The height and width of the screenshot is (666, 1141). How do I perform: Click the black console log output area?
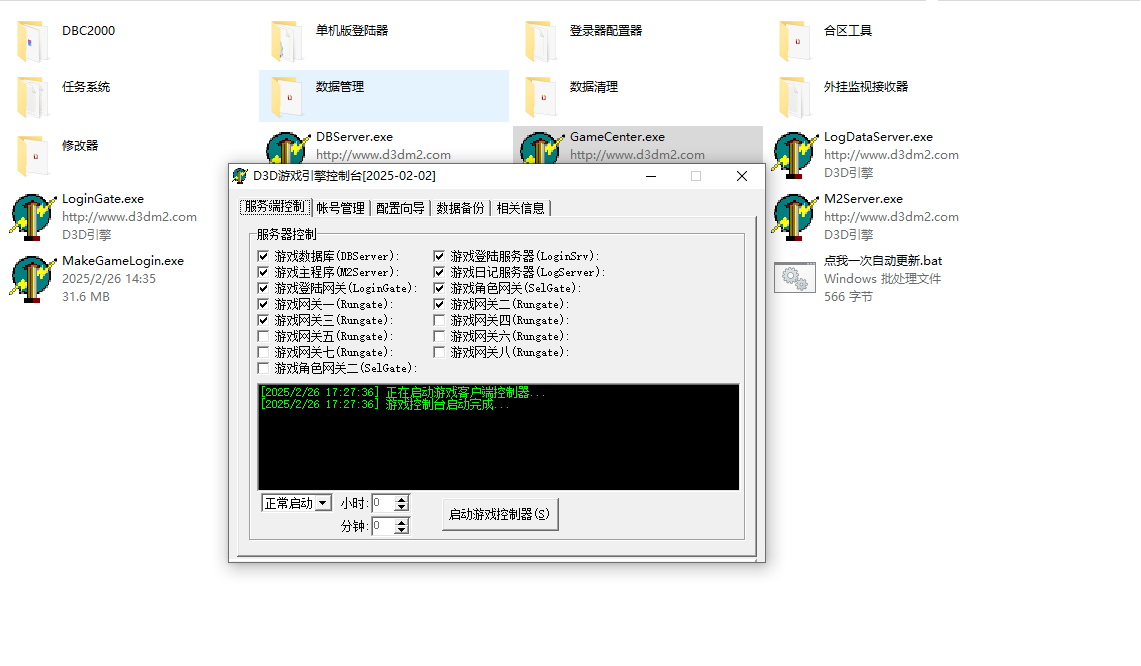(498, 437)
